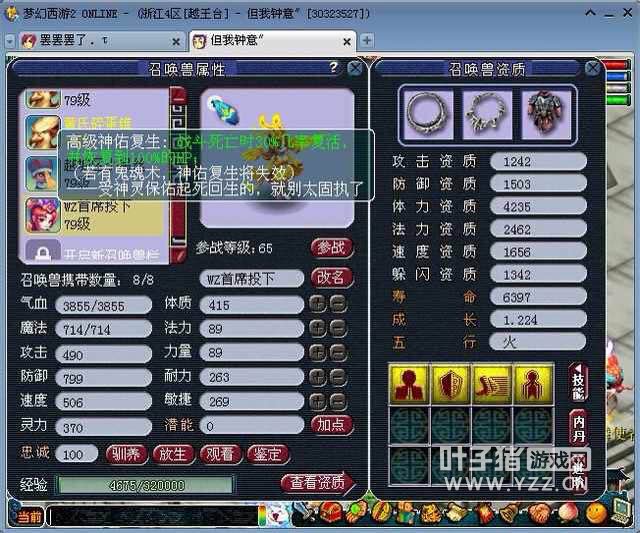Open the tab list dropdown arrow
This screenshot has width=640, height=533.
[10, 41]
